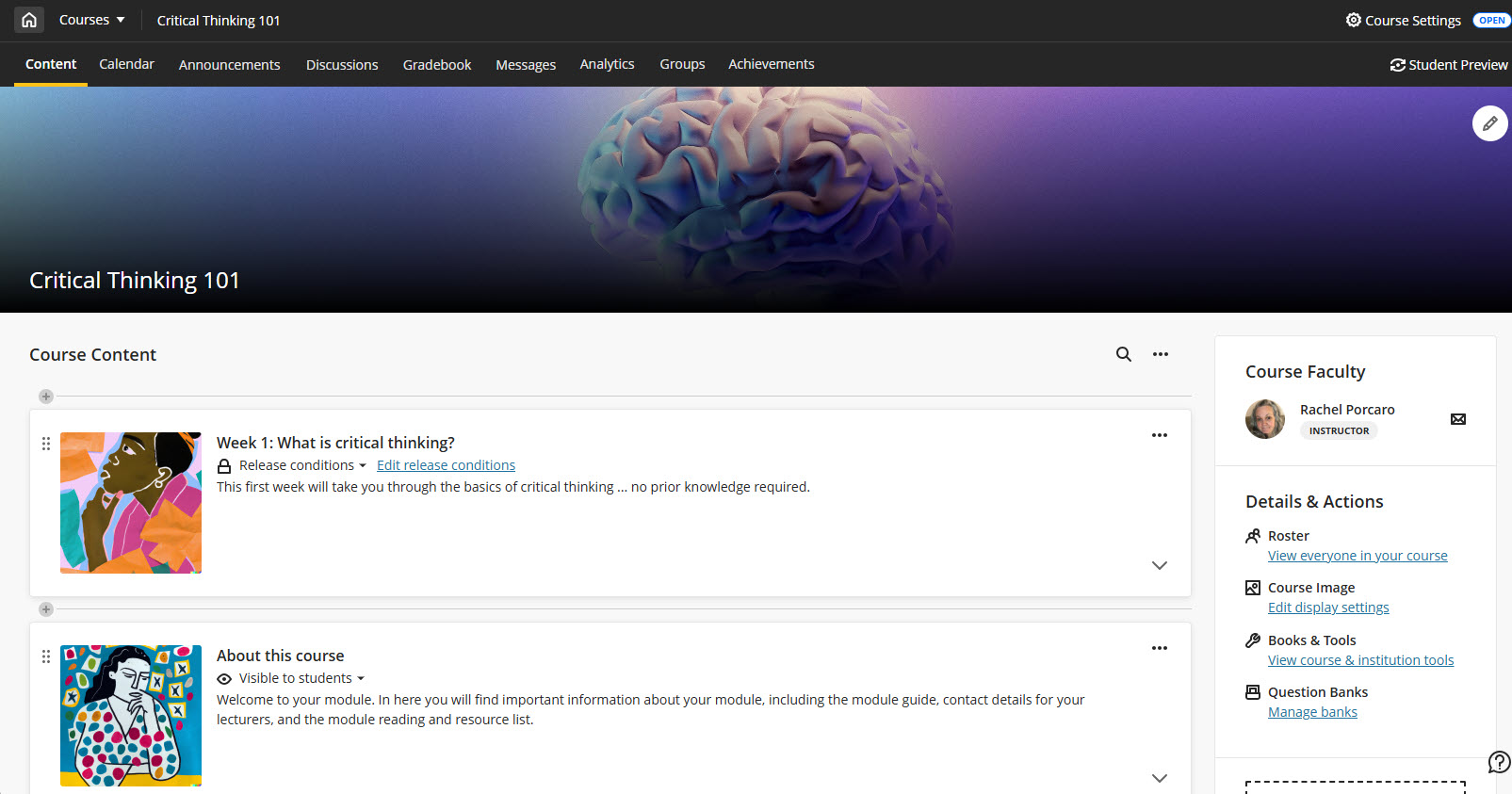Open Achievements tab
The image size is (1512, 794).
pyautogui.click(x=772, y=64)
